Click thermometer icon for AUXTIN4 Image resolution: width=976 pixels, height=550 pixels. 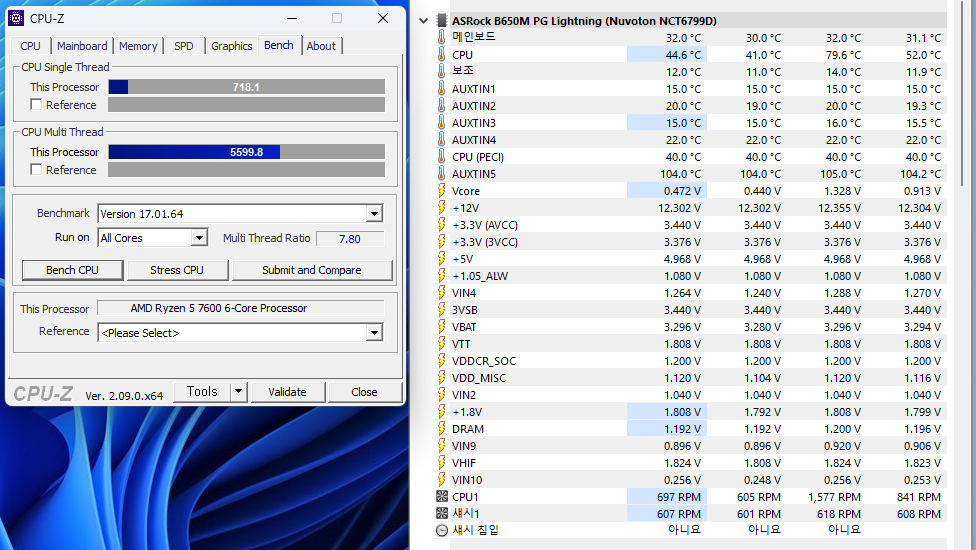point(441,139)
